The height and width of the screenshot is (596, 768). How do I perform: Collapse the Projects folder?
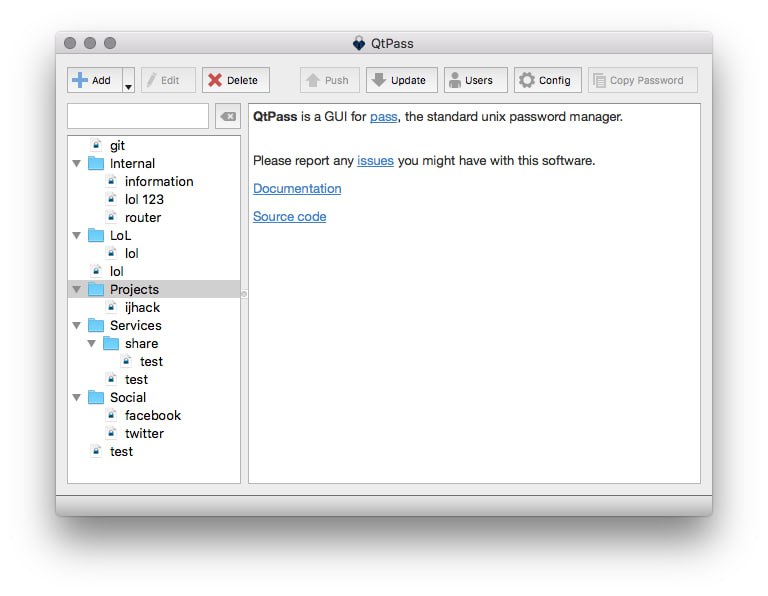77,289
